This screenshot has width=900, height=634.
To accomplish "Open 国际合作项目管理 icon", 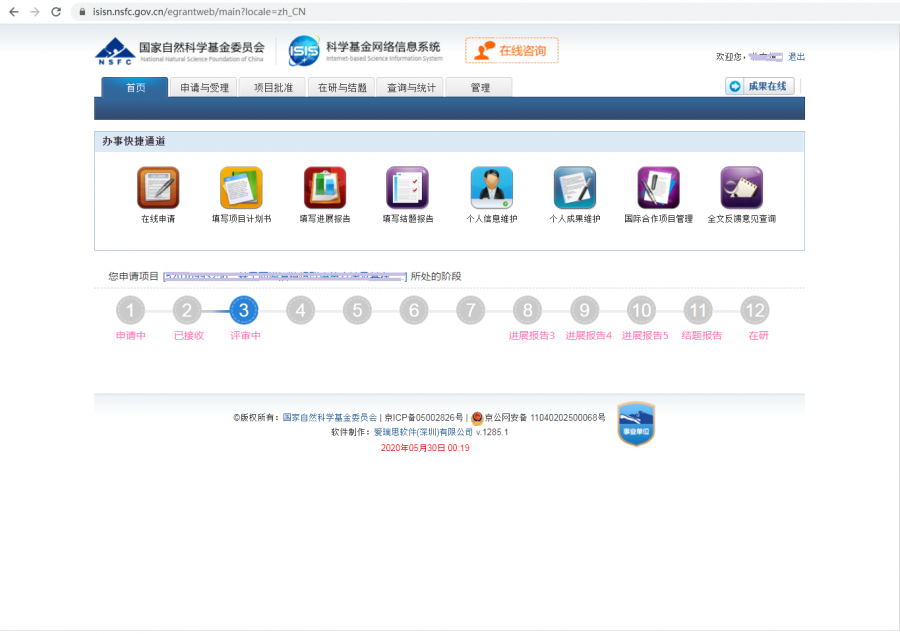I will point(658,188).
